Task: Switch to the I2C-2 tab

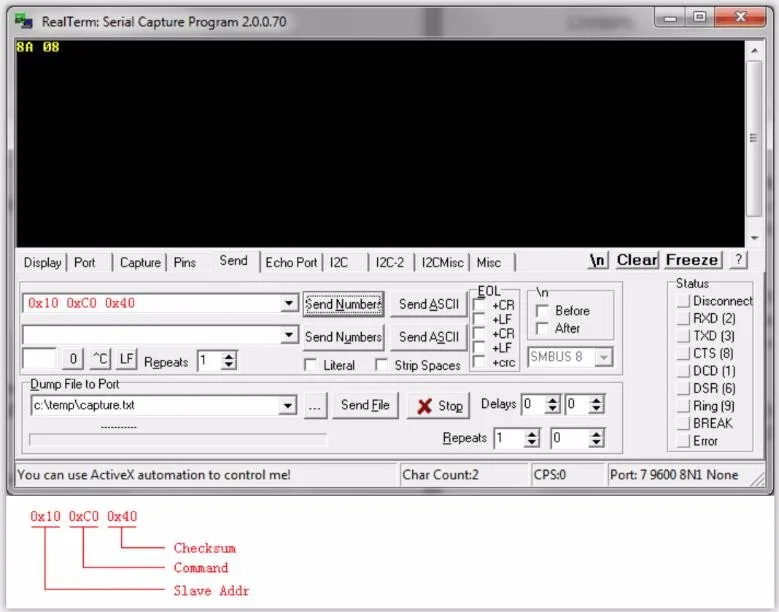Action: click(390, 262)
